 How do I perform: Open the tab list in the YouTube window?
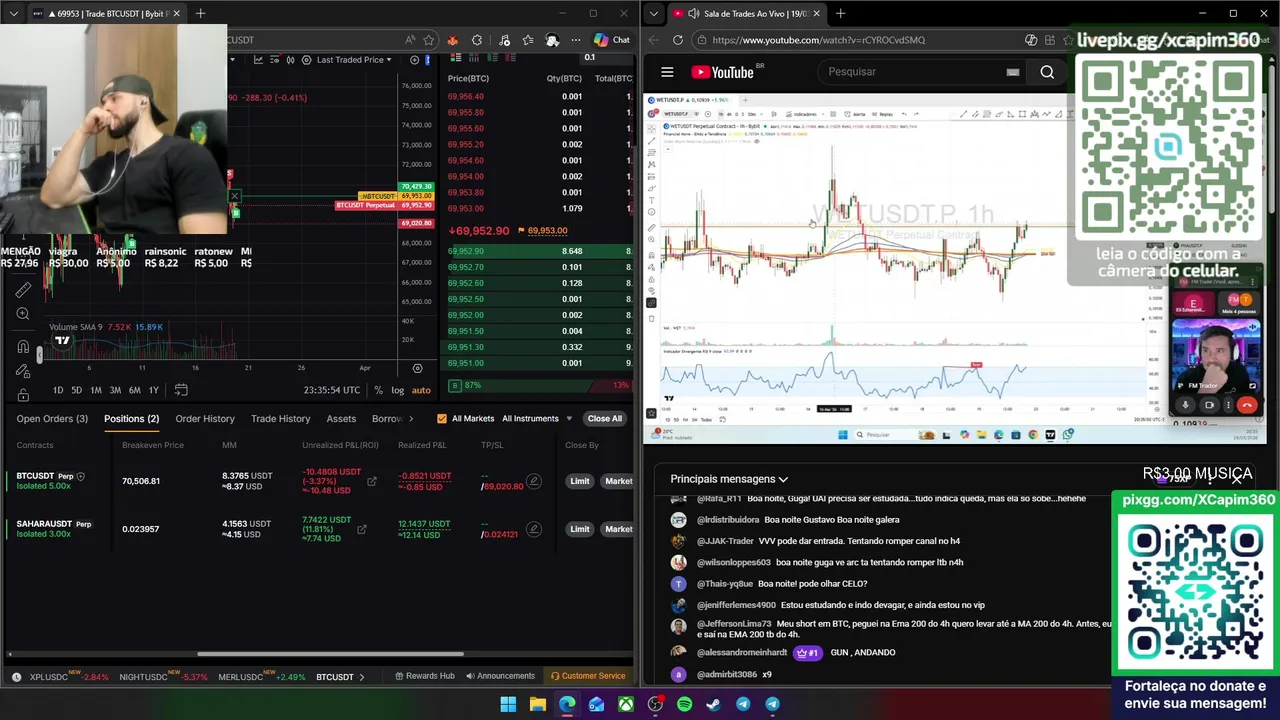coord(653,13)
